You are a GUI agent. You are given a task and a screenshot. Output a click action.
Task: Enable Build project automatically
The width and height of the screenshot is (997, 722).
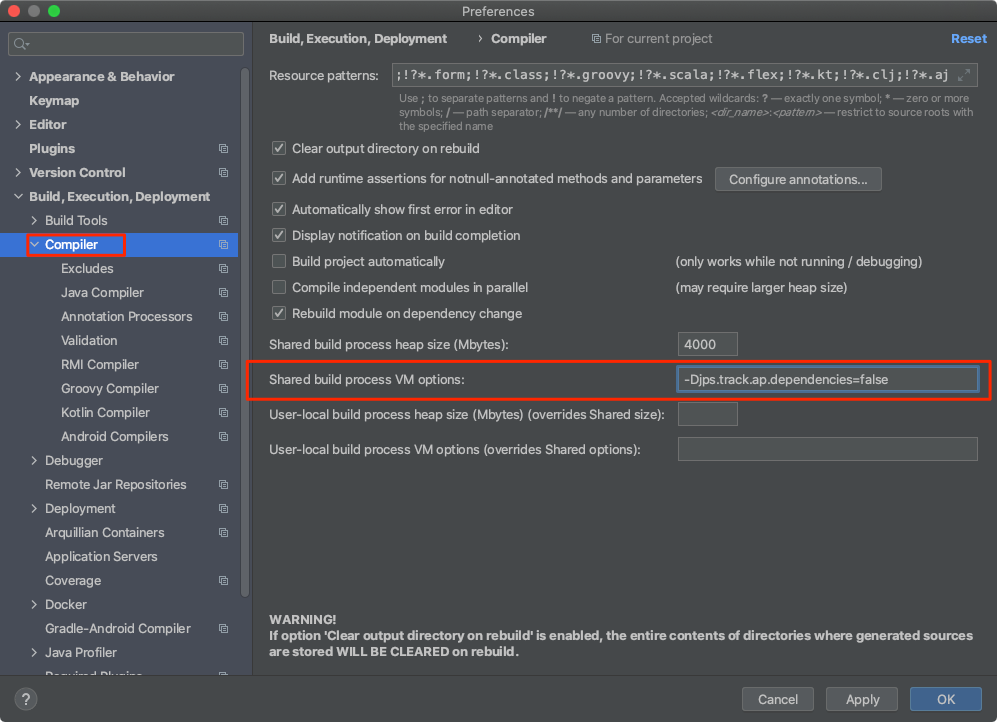click(278, 262)
